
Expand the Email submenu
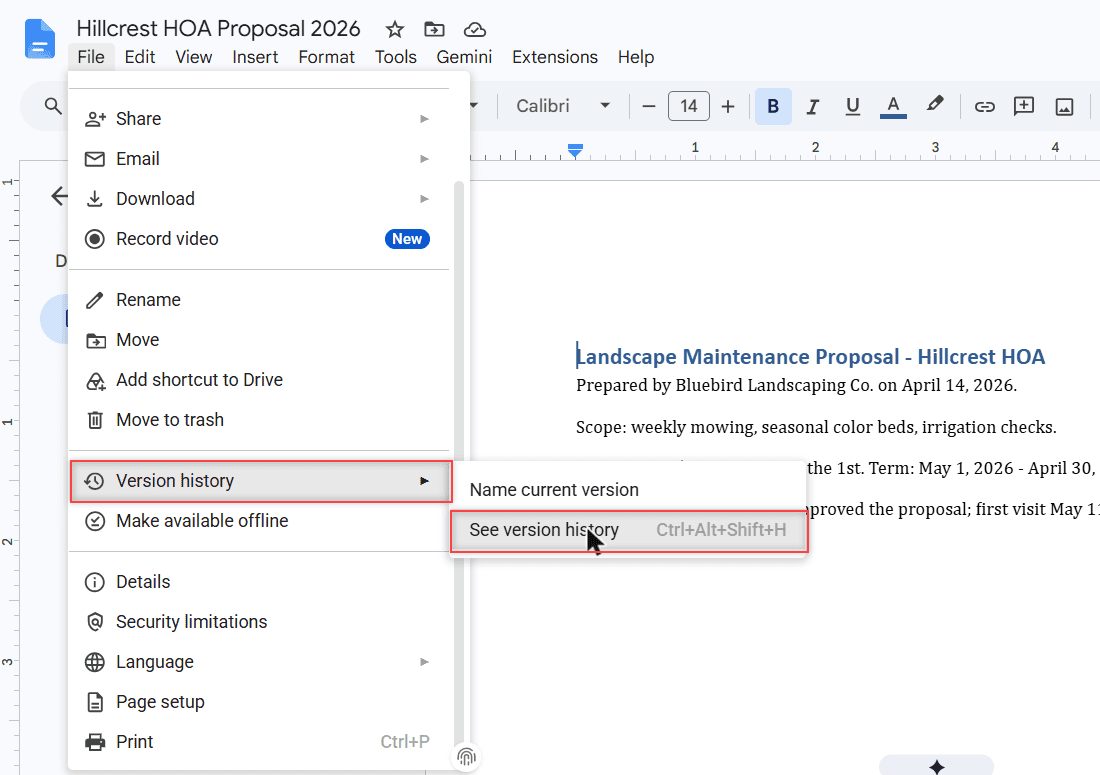(x=260, y=159)
